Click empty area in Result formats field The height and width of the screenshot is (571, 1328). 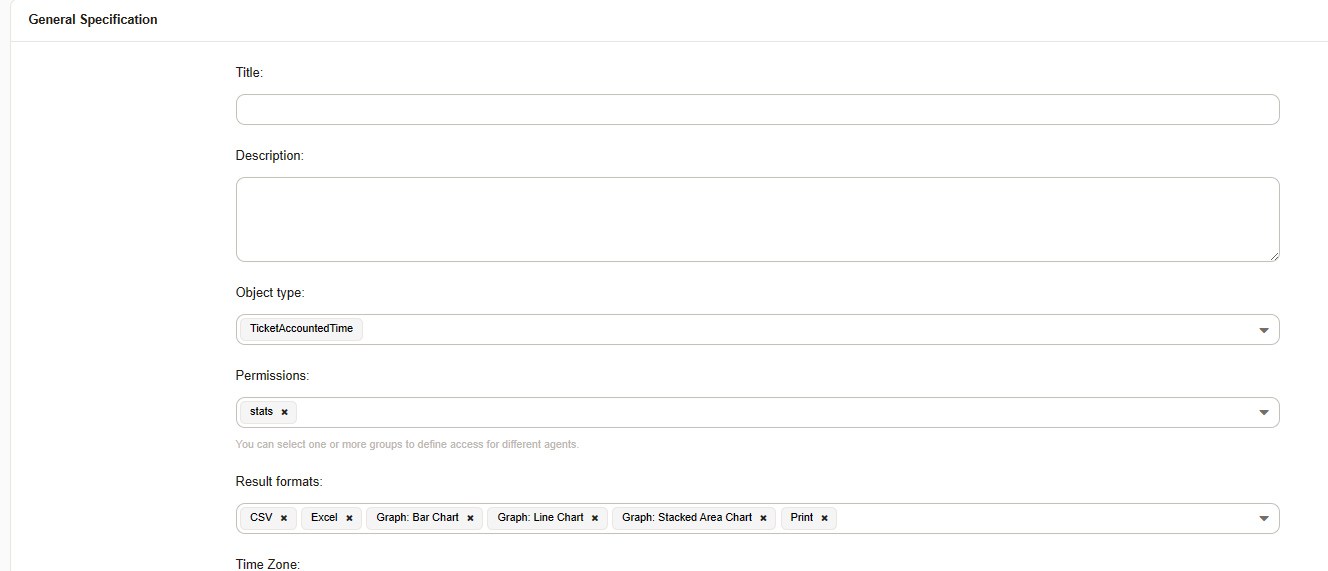(x=1040, y=519)
